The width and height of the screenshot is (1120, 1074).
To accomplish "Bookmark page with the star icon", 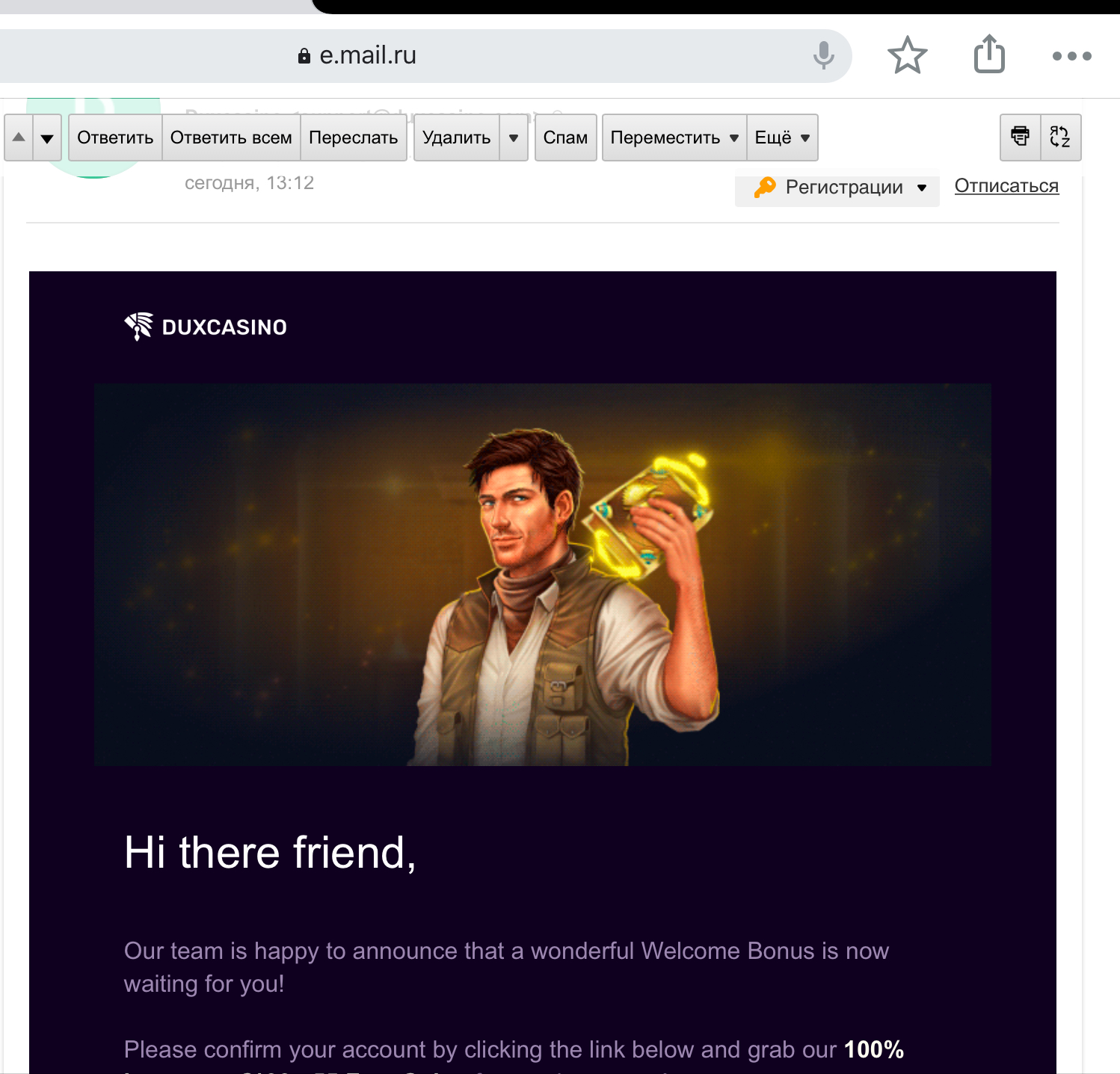I will click(907, 55).
